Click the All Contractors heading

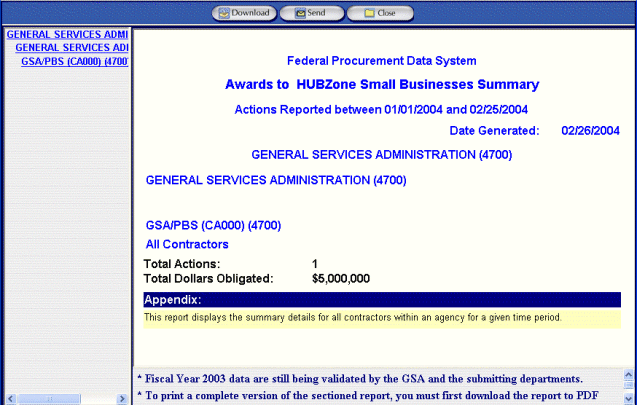pyautogui.click(x=187, y=244)
